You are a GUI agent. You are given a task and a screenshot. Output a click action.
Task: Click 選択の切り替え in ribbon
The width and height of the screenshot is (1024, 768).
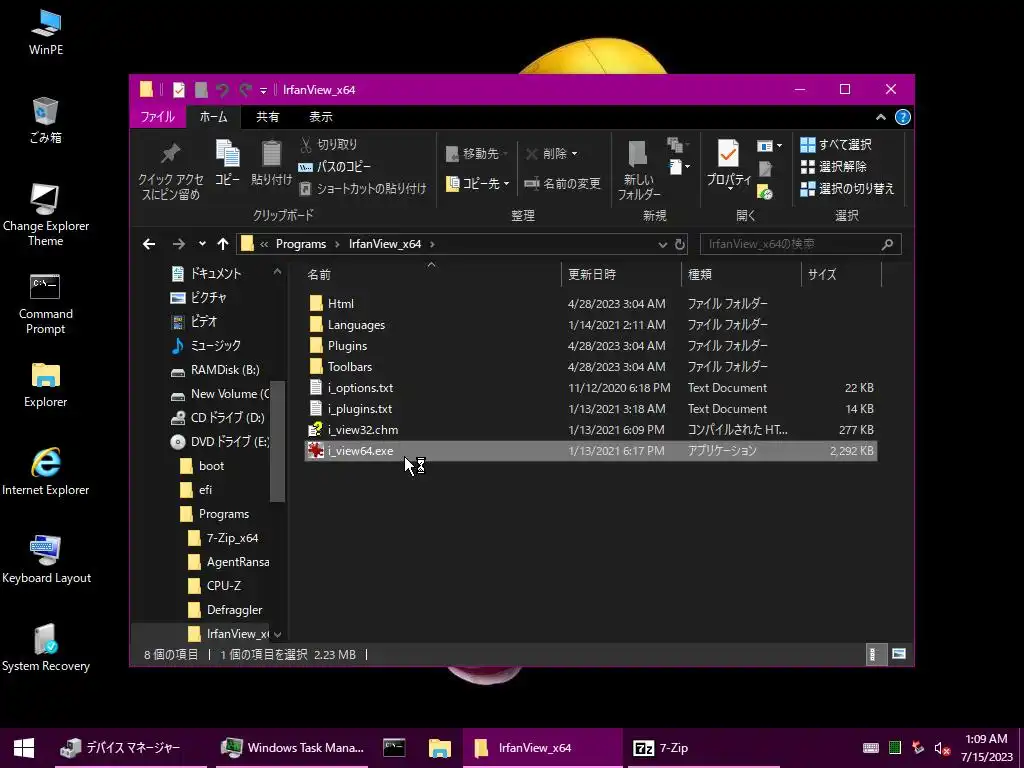(847, 189)
